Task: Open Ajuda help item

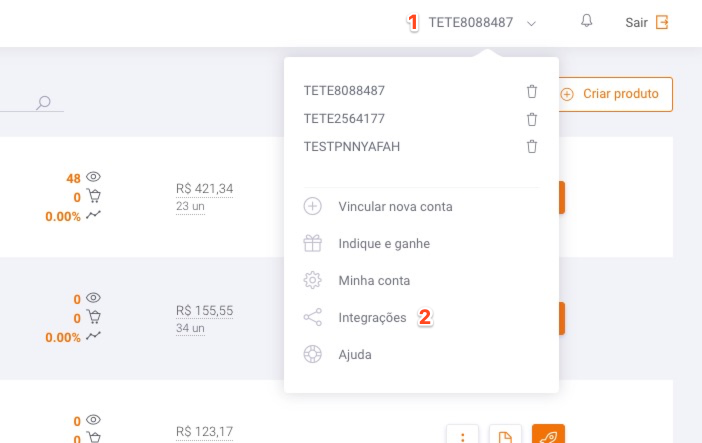Action: 355,354
